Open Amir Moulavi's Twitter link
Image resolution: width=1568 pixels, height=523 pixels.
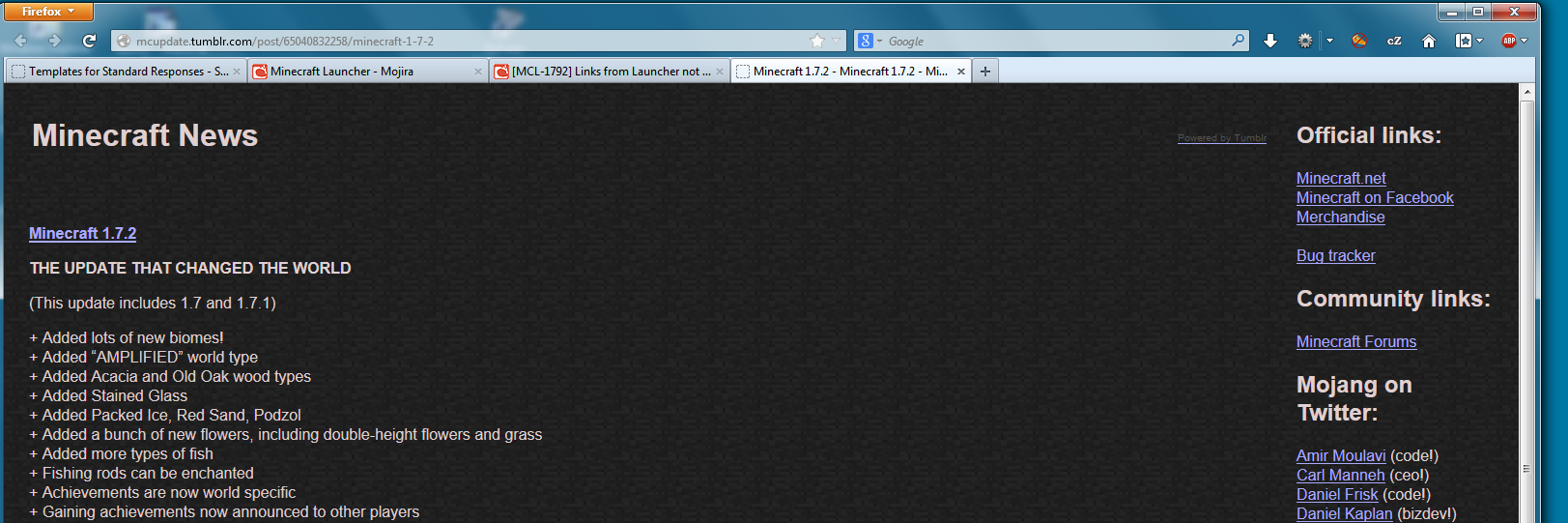coord(1341,456)
